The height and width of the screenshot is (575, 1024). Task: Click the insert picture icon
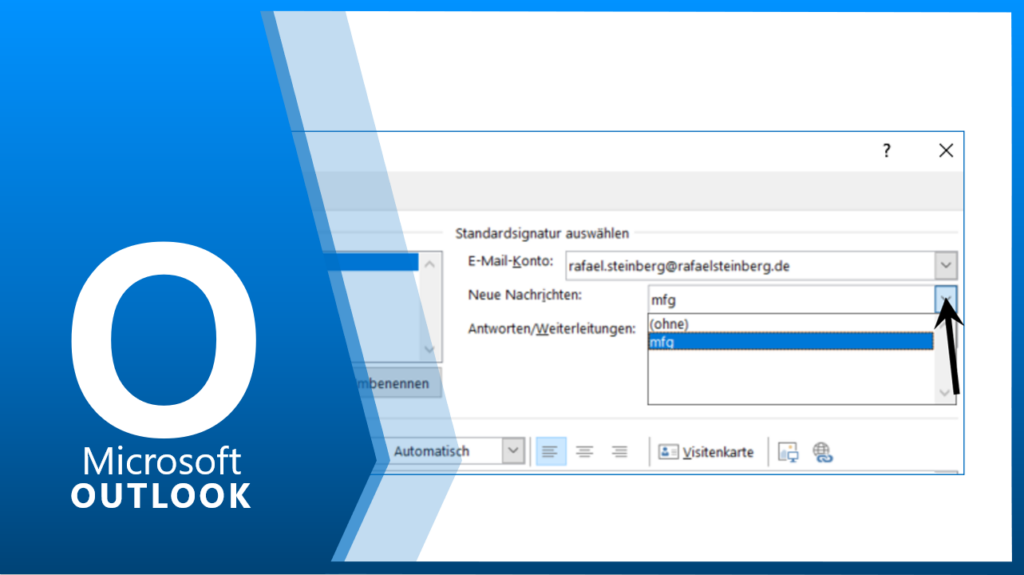(x=788, y=452)
